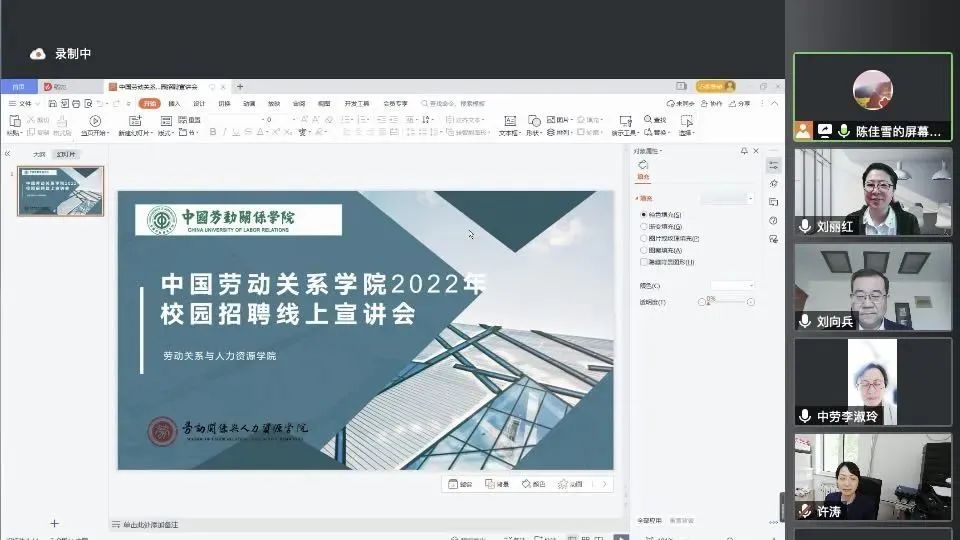Click the Picture (图片) icon
Screen dimensions: 960x540
pyautogui.click(x=551, y=119)
